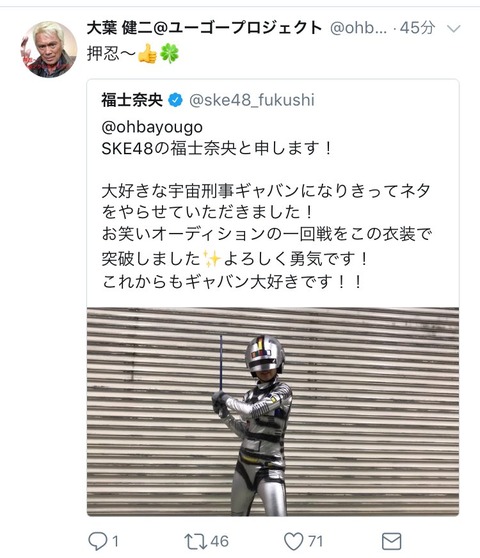
Task: Open direct message via envelope icon
Action: click(391, 541)
